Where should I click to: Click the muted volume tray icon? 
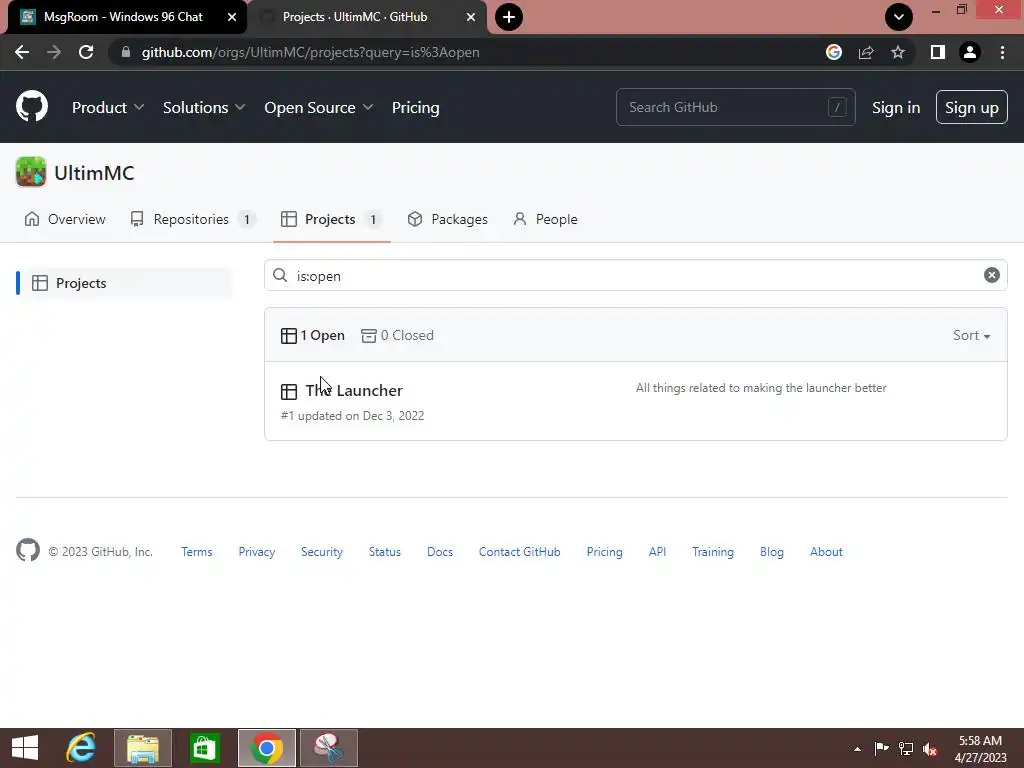coord(930,748)
